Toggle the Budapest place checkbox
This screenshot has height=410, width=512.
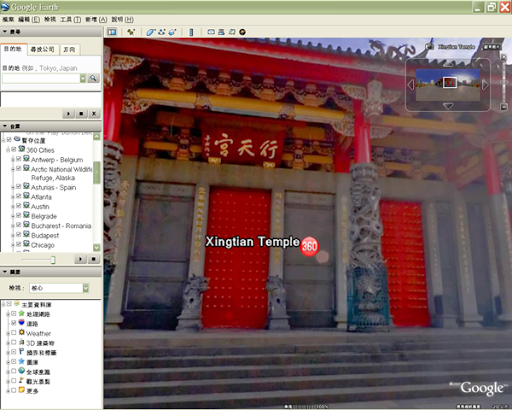pyautogui.click(x=19, y=234)
